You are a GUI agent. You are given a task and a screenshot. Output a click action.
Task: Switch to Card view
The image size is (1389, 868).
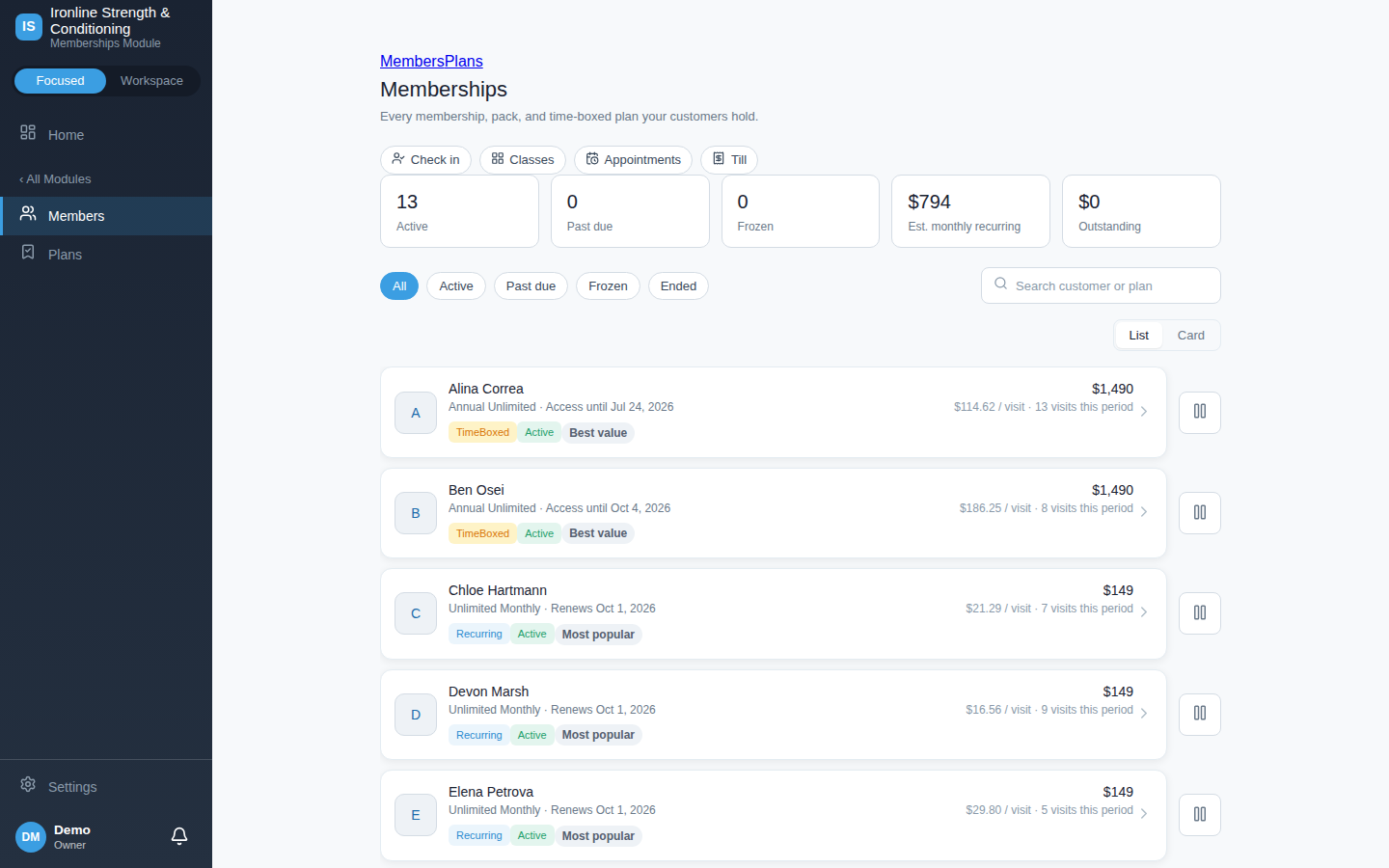pyautogui.click(x=1191, y=336)
